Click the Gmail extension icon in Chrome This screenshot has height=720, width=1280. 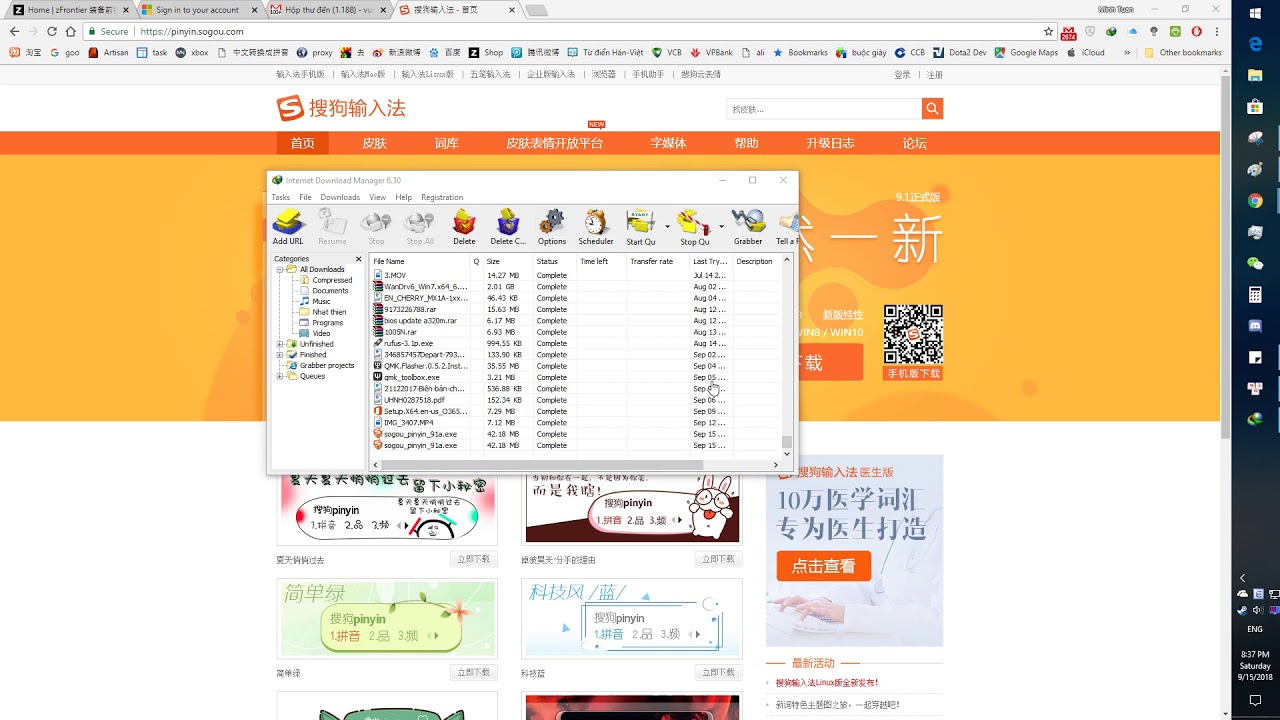click(1069, 32)
